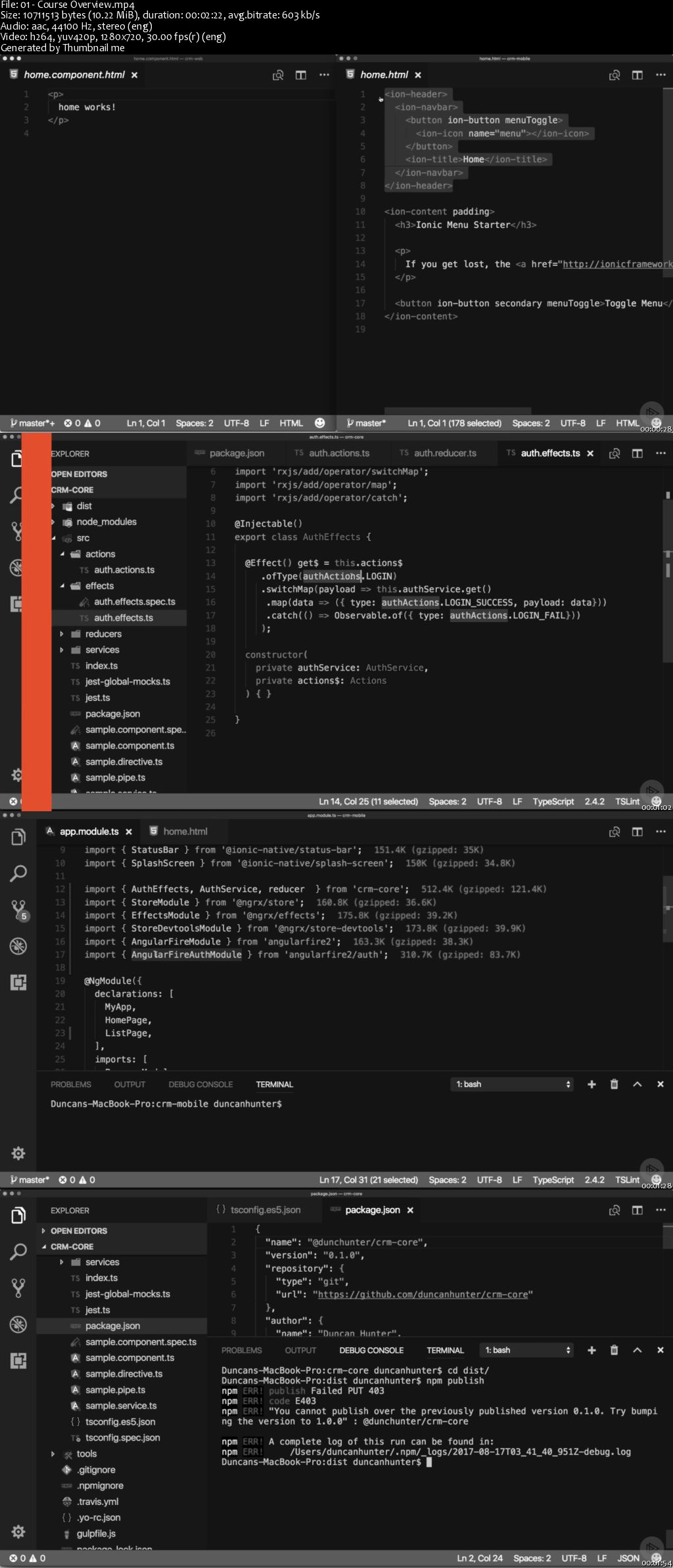Click master*+ branch in home.component.html status bar
This screenshot has width=673, height=1568.
33,423
